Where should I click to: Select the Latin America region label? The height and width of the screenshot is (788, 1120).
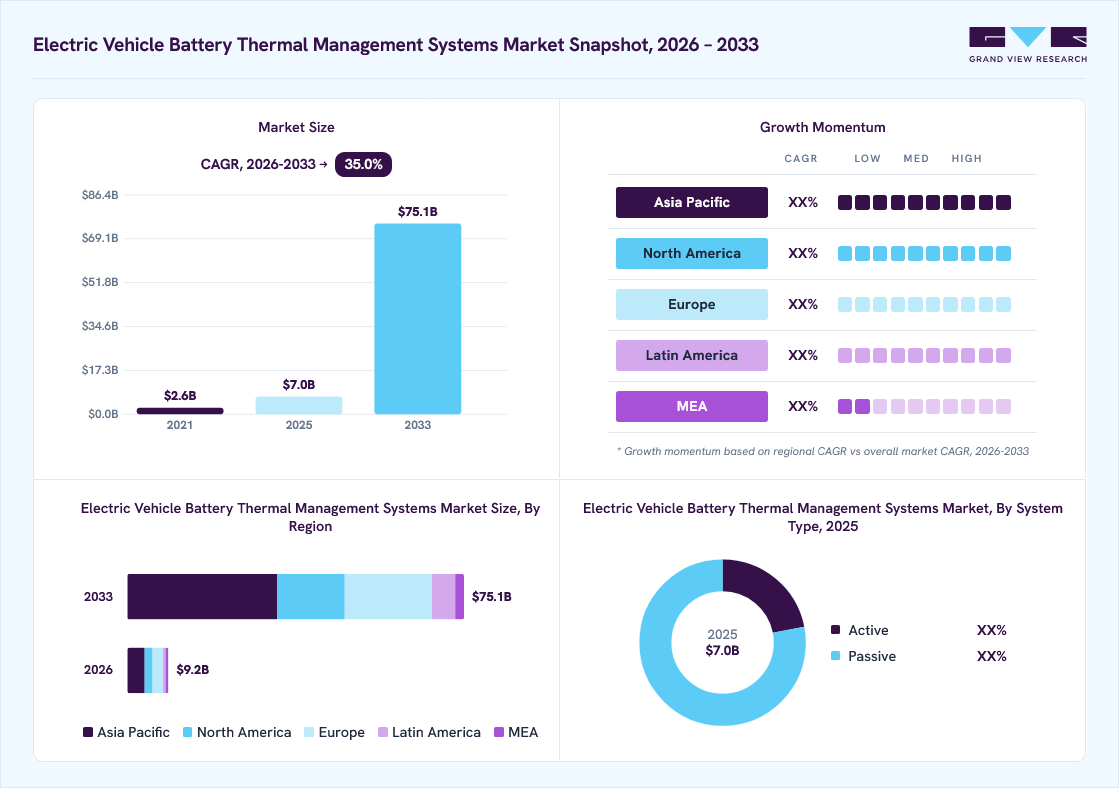tap(691, 355)
